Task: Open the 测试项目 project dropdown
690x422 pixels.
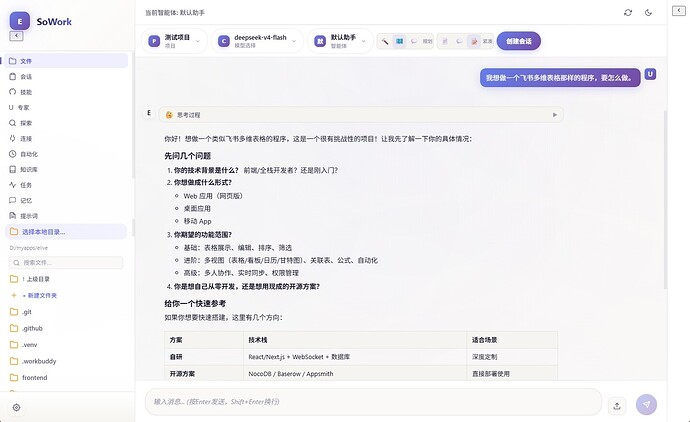Action: (x=174, y=41)
